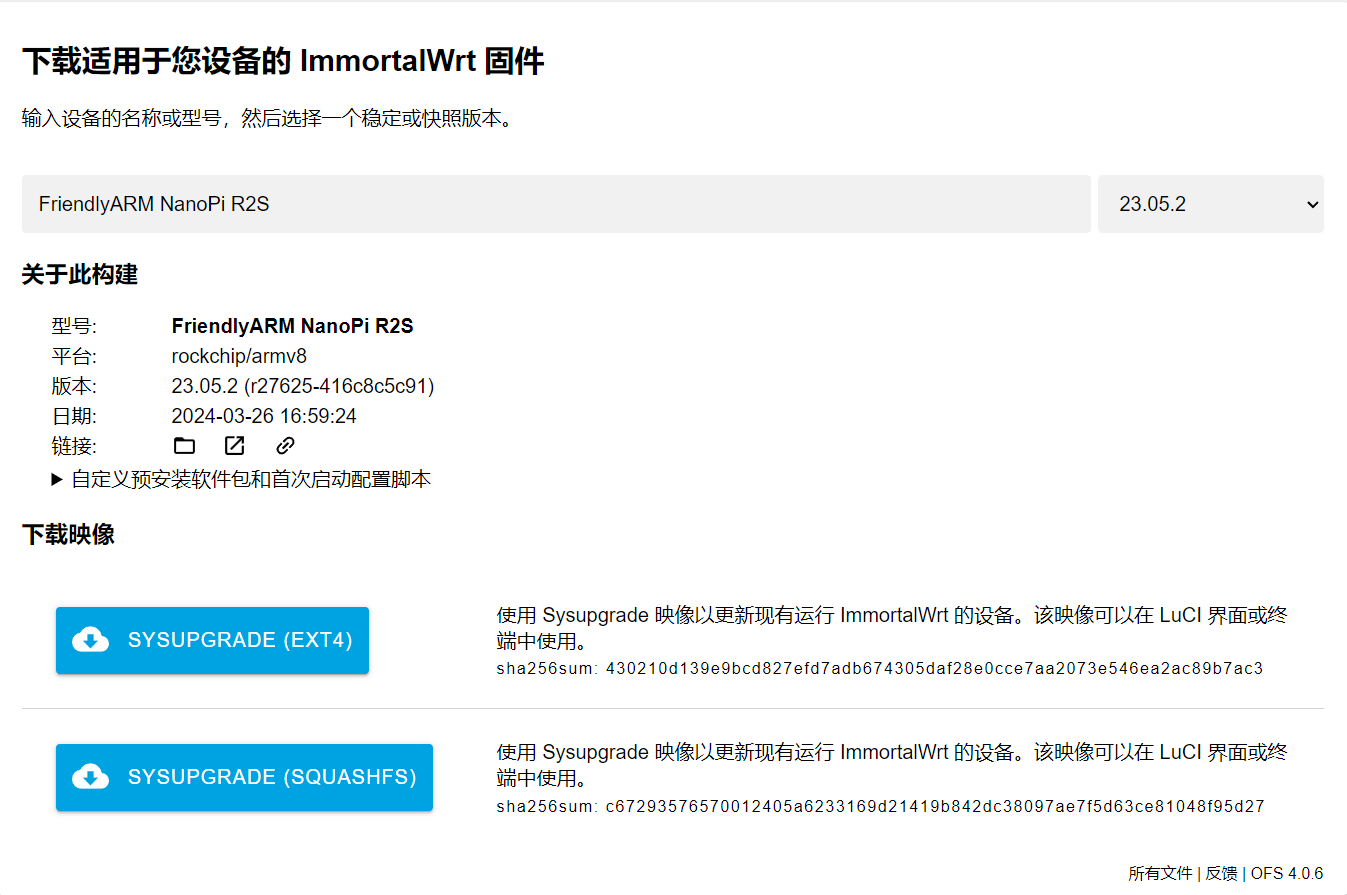Download the SYSUPGRADE (SQUASHFS) image
This screenshot has width=1347, height=895.
(244, 777)
